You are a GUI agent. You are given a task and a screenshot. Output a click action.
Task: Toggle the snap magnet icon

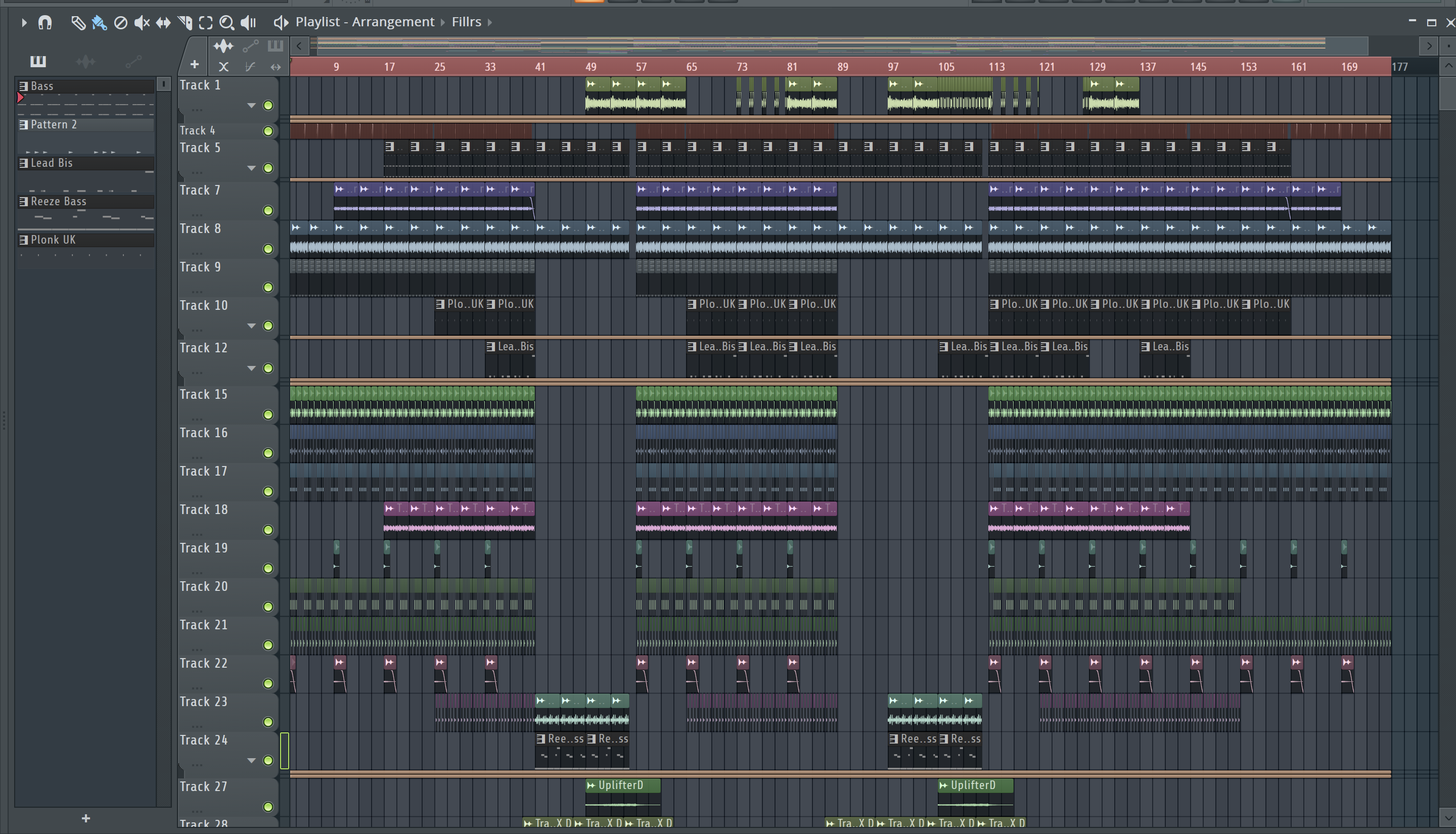[44, 22]
